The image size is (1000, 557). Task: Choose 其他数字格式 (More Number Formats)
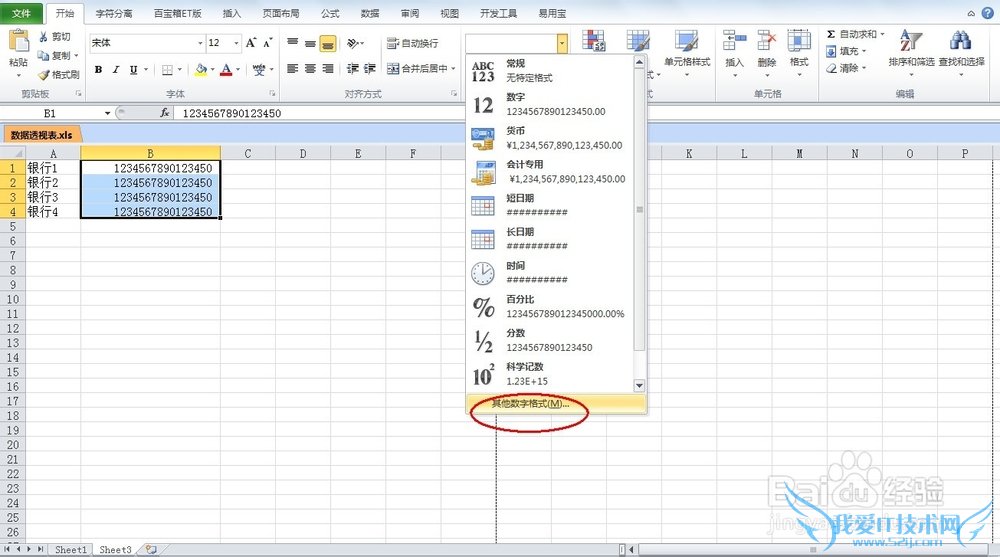click(530, 404)
